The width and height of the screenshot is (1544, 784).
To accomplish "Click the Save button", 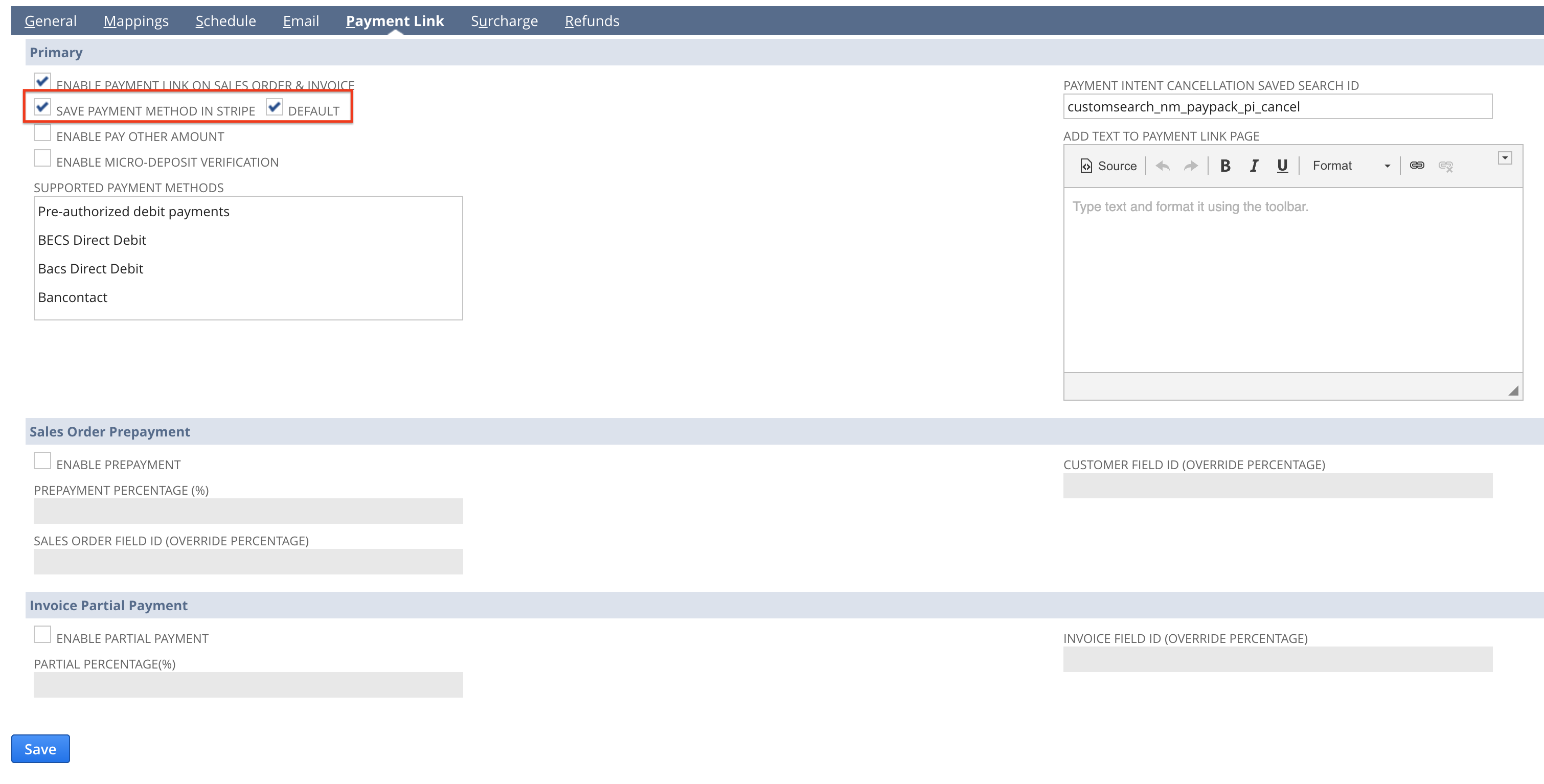I will [x=40, y=749].
